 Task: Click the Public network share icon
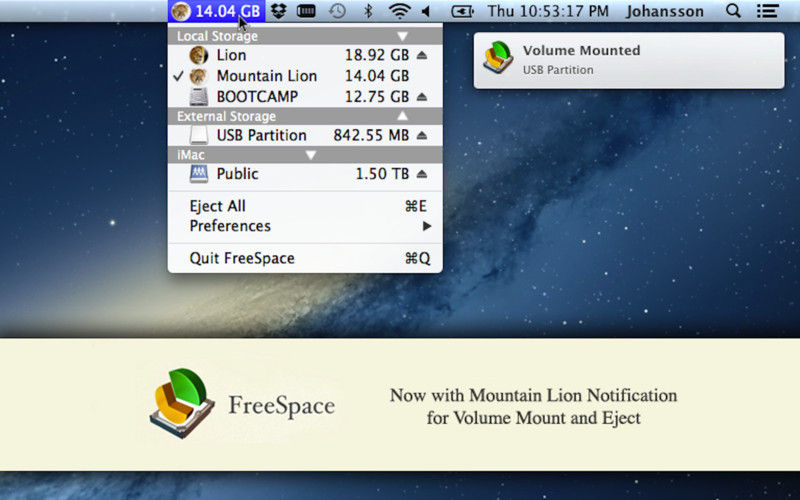click(x=198, y=174)
